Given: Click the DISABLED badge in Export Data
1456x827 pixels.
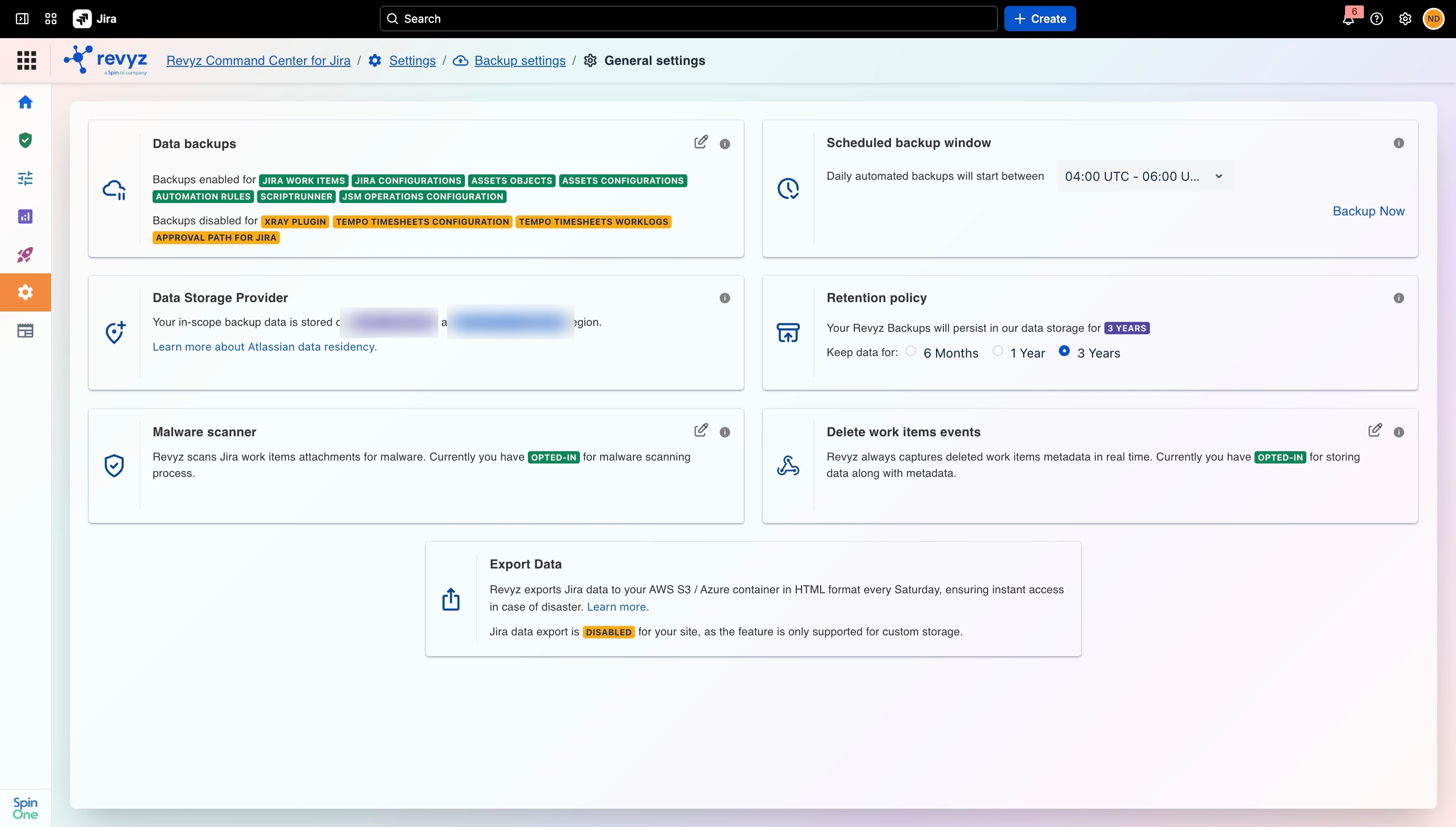Looking at the screenshot, I should 609,632.
